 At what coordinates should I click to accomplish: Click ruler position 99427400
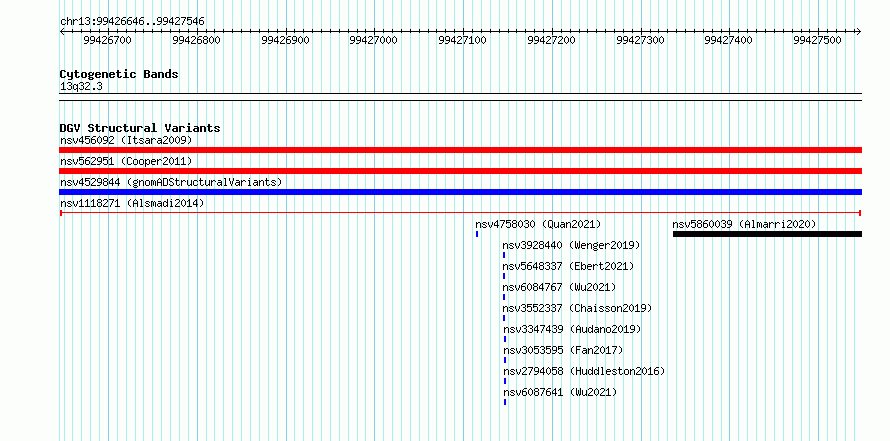tap(729, 40)
